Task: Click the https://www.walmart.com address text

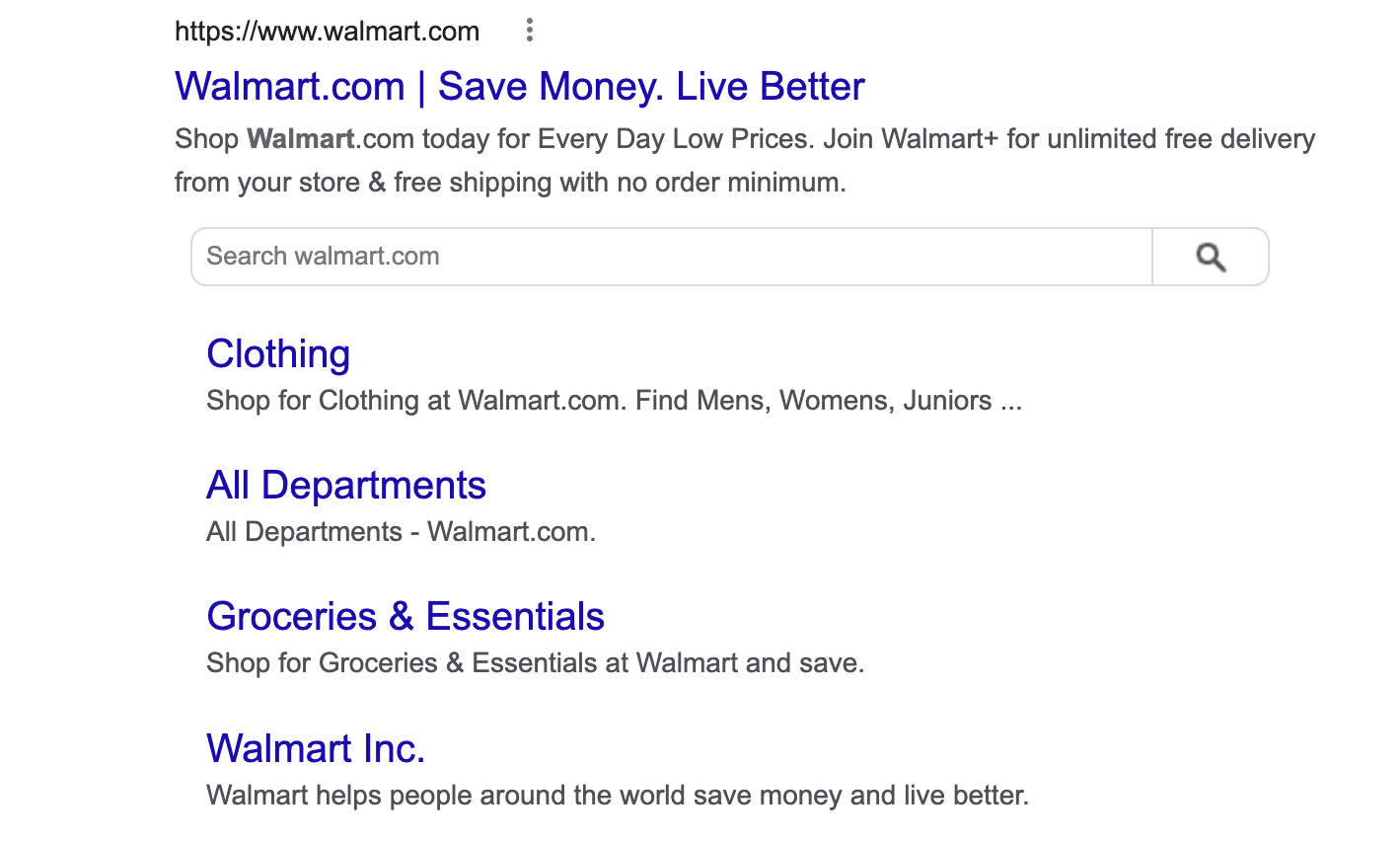Action: (328, 32)
